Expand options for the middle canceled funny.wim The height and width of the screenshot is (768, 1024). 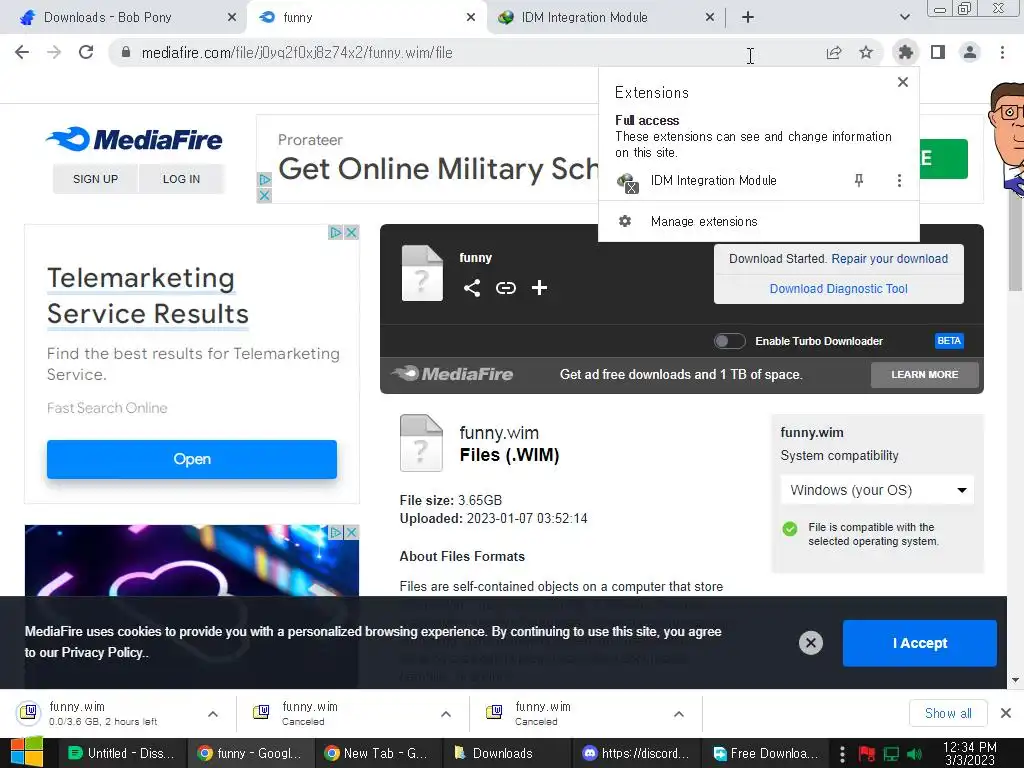click(446, 714)
